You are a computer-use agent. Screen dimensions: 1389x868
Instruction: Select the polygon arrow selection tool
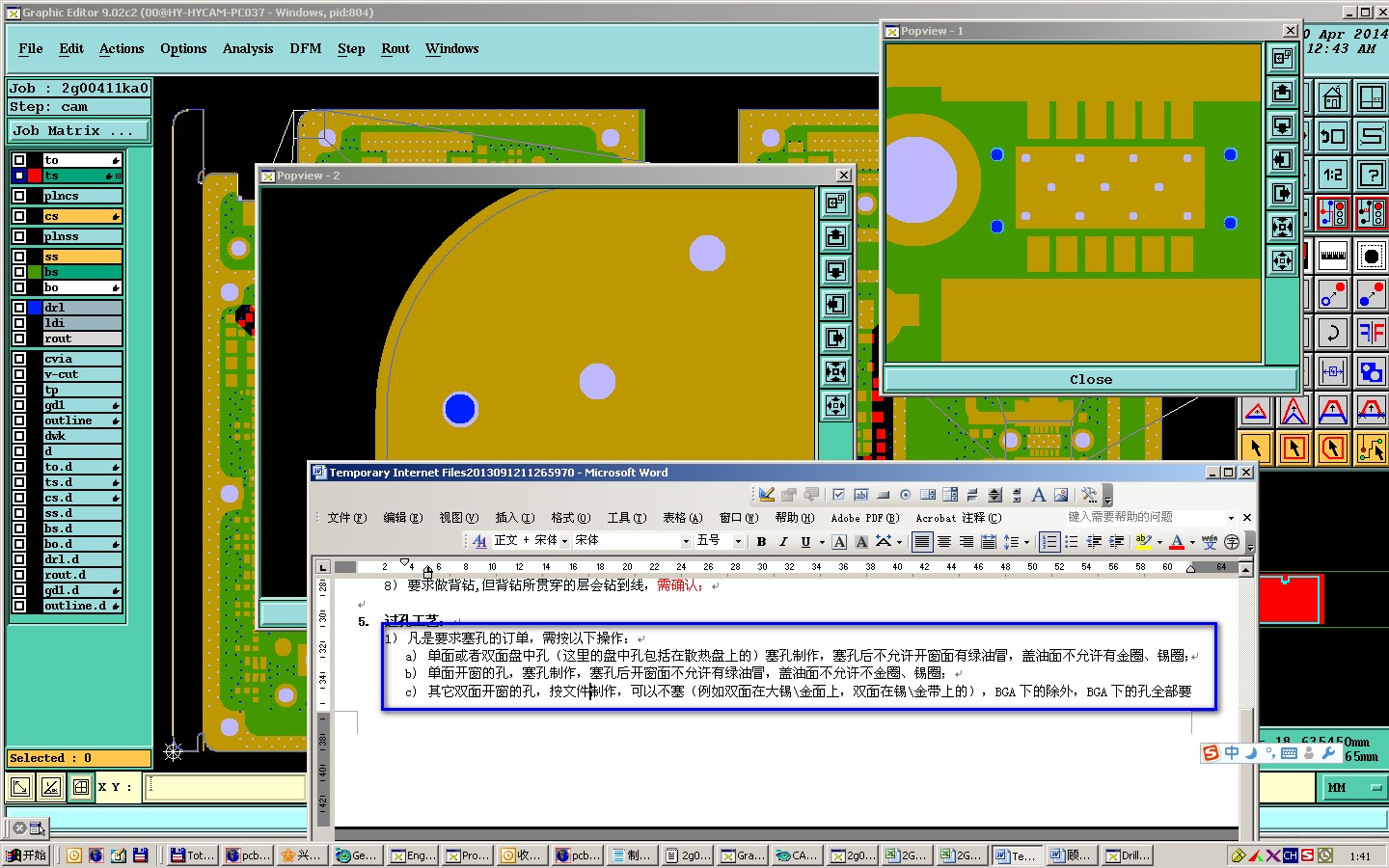tap(1333, 448)
